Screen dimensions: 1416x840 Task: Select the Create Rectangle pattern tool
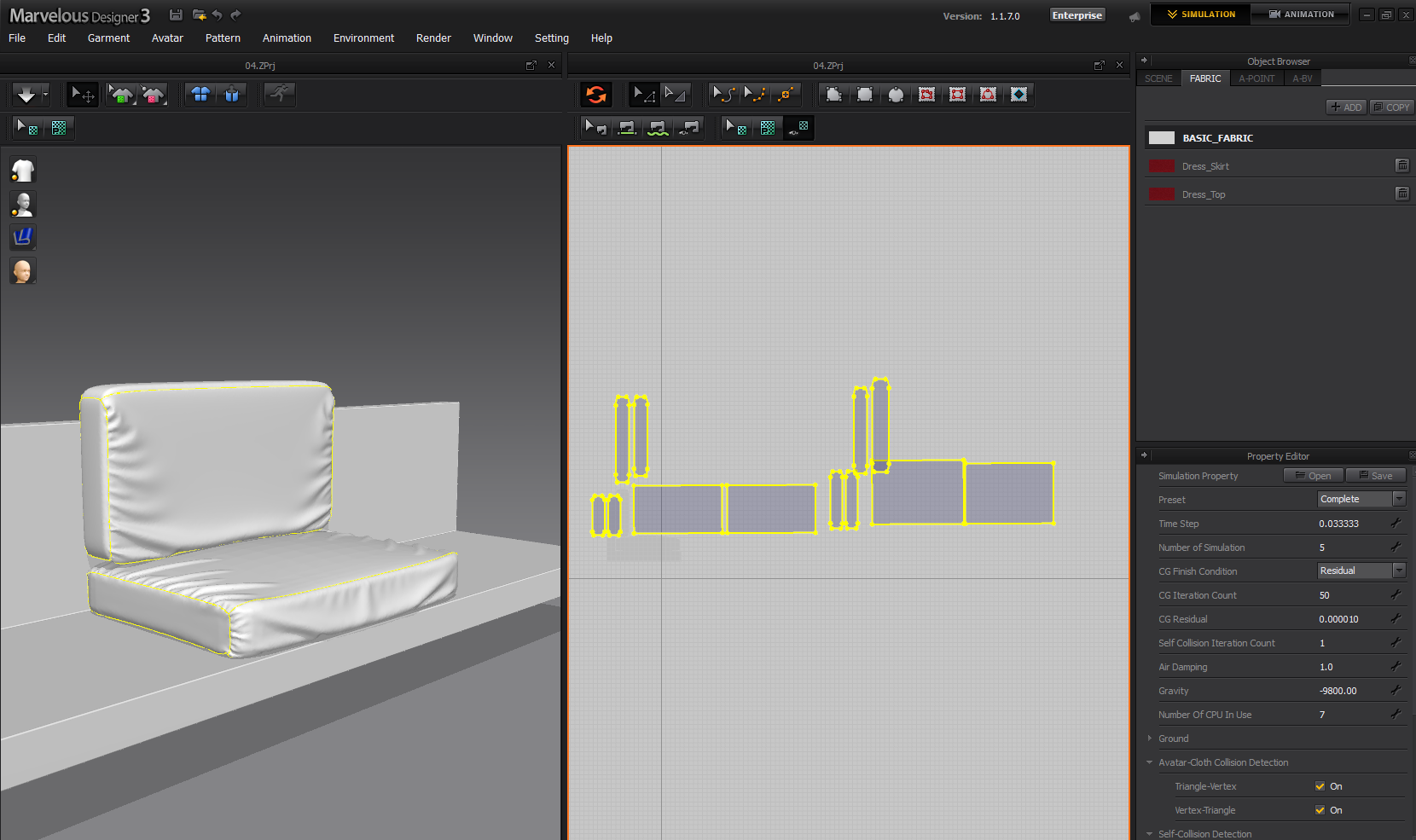tap(865, 95)
